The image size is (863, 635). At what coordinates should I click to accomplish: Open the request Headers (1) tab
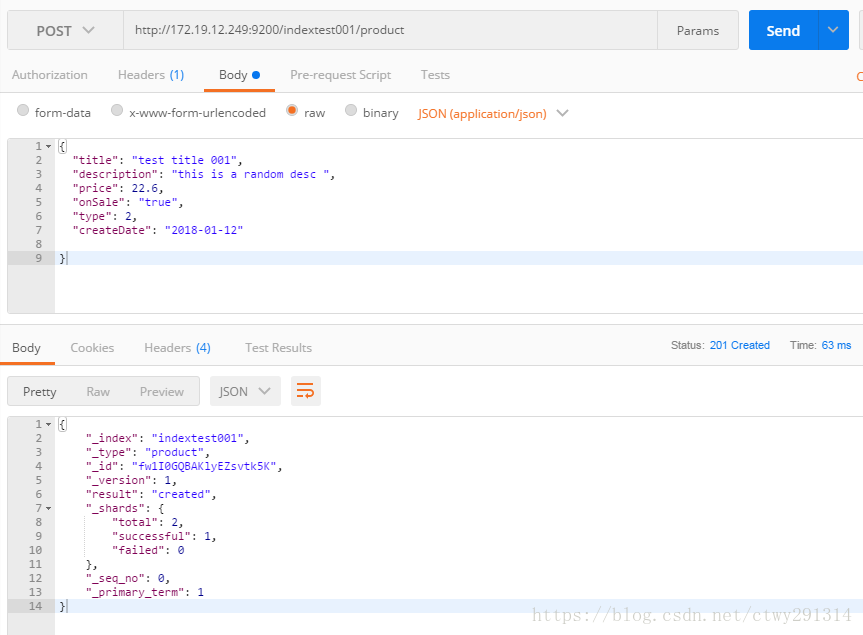pyautogui.click(x=151, y=75)
